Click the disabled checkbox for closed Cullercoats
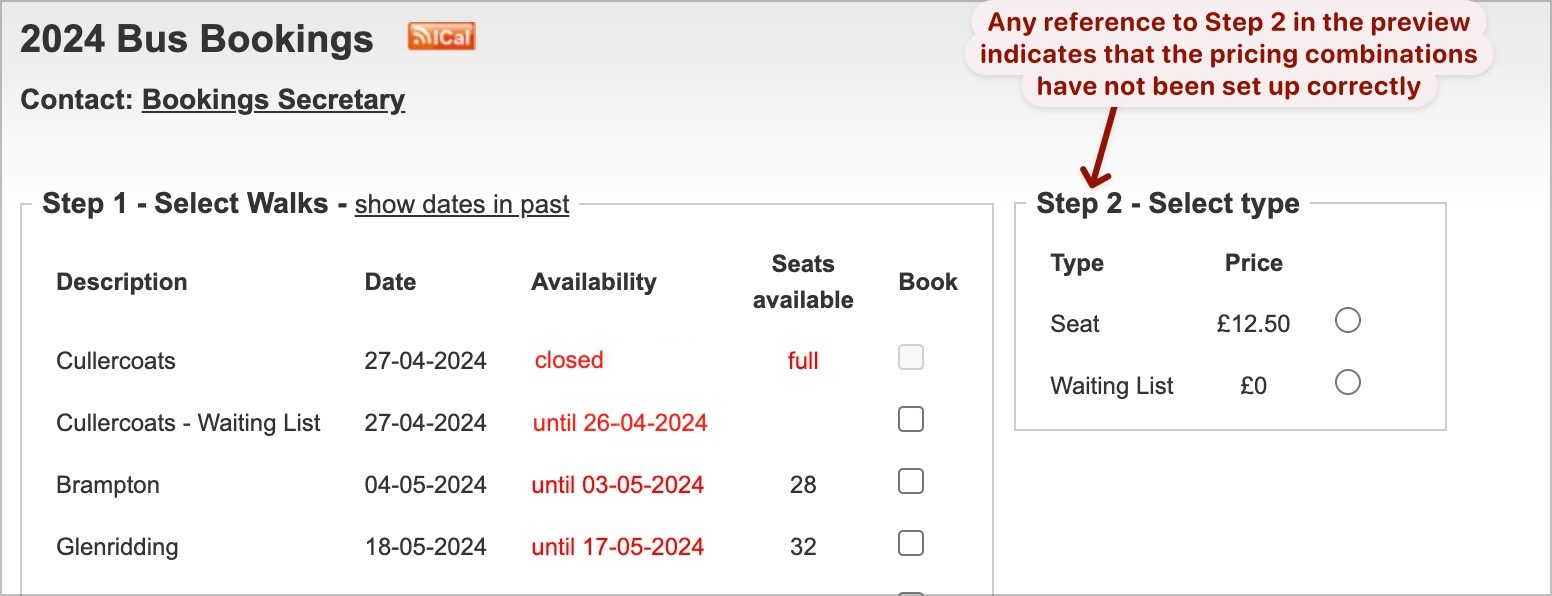This screenshot has width=1552, height=596. (x=910, y=358)
